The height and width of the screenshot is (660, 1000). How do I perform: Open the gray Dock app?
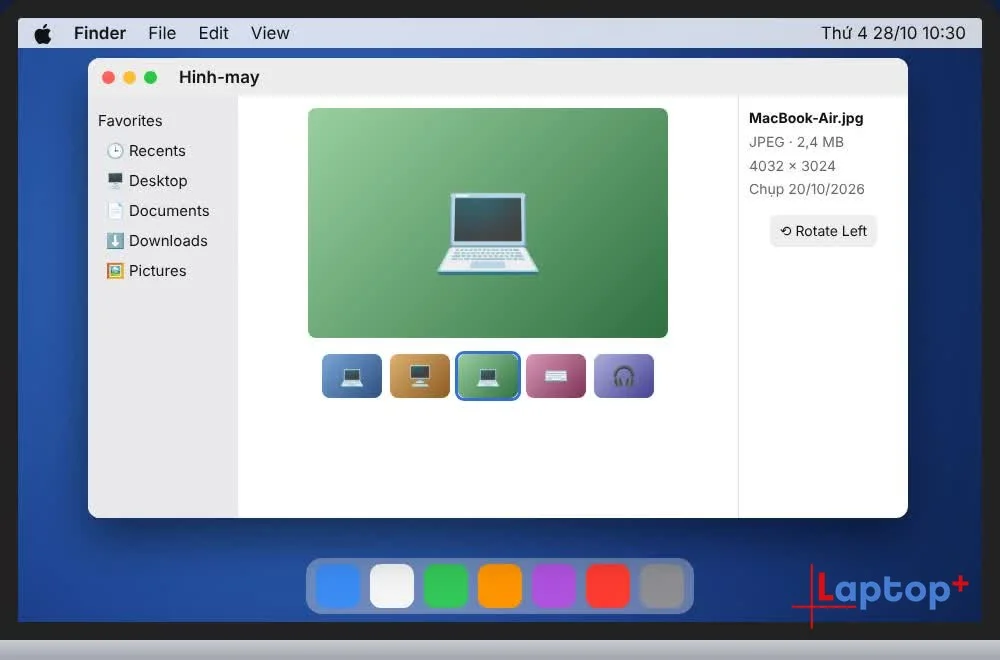click(x=662, y=586)
